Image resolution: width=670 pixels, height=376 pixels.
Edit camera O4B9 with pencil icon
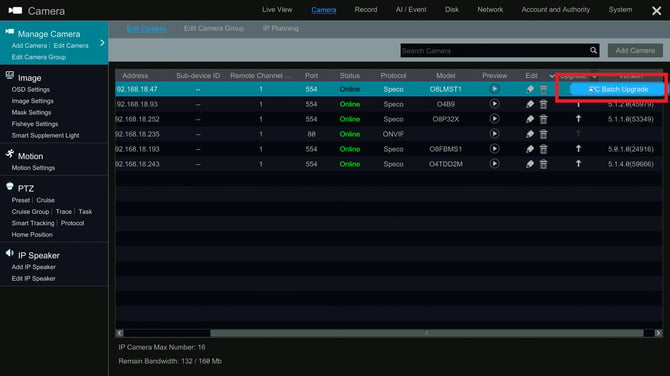pos(530,104)
